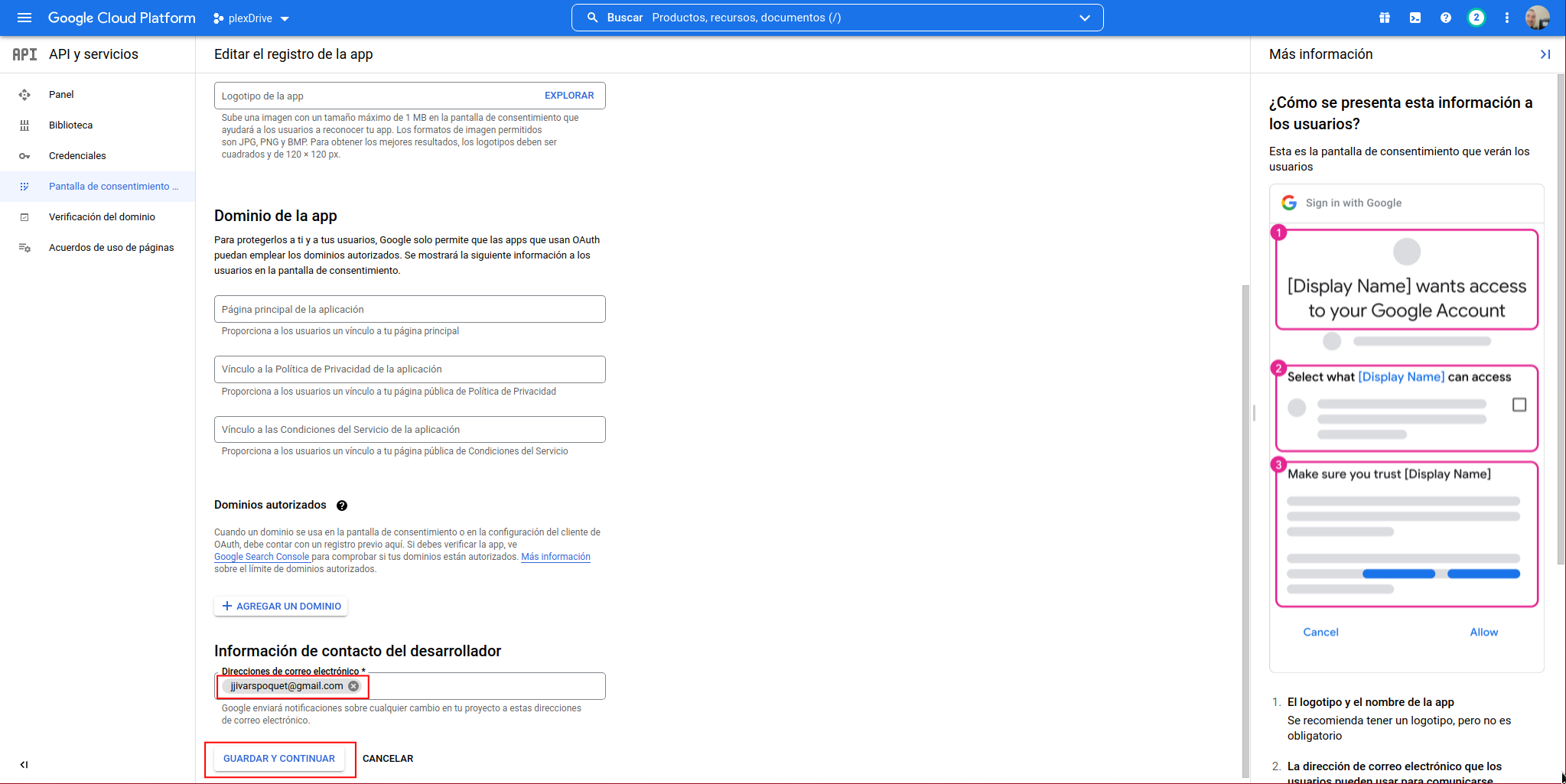Open the three-dot settings menu
The image size is (1566, 784).
[x=1506, y=18]
